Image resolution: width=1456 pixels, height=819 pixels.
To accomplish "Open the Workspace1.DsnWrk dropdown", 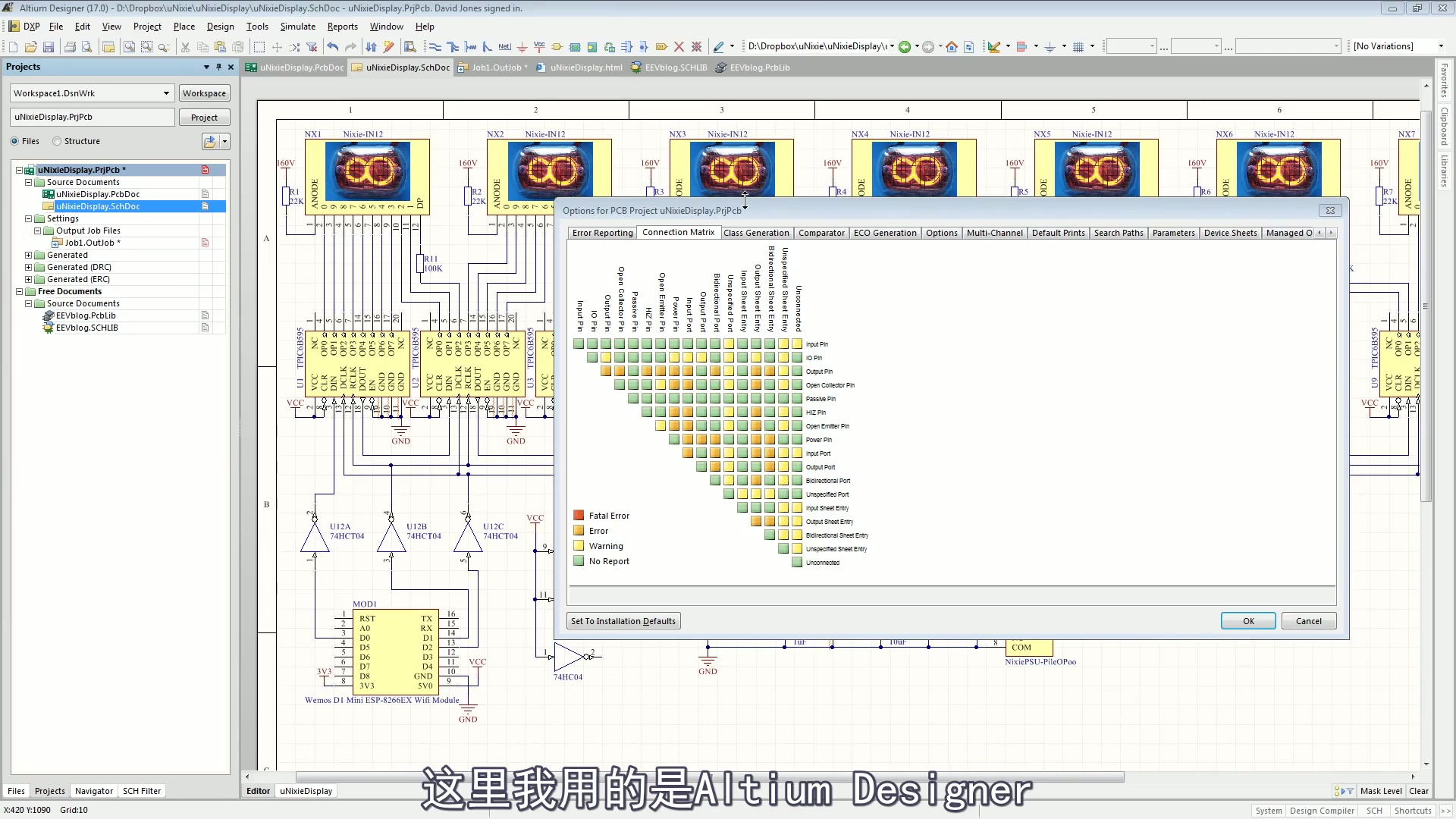I will pyautogui.click(x=166, y=93).
